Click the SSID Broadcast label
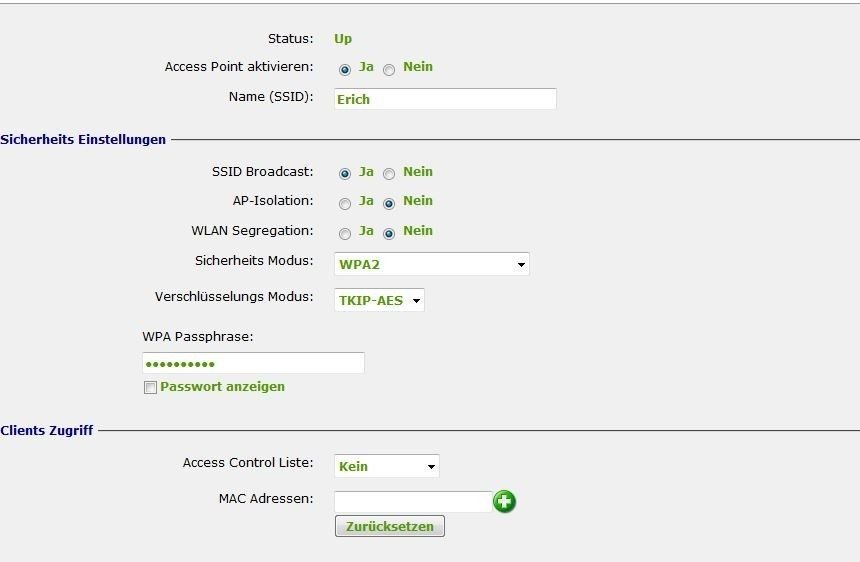Viewport: 860px width, 562px height. [263, 172]
